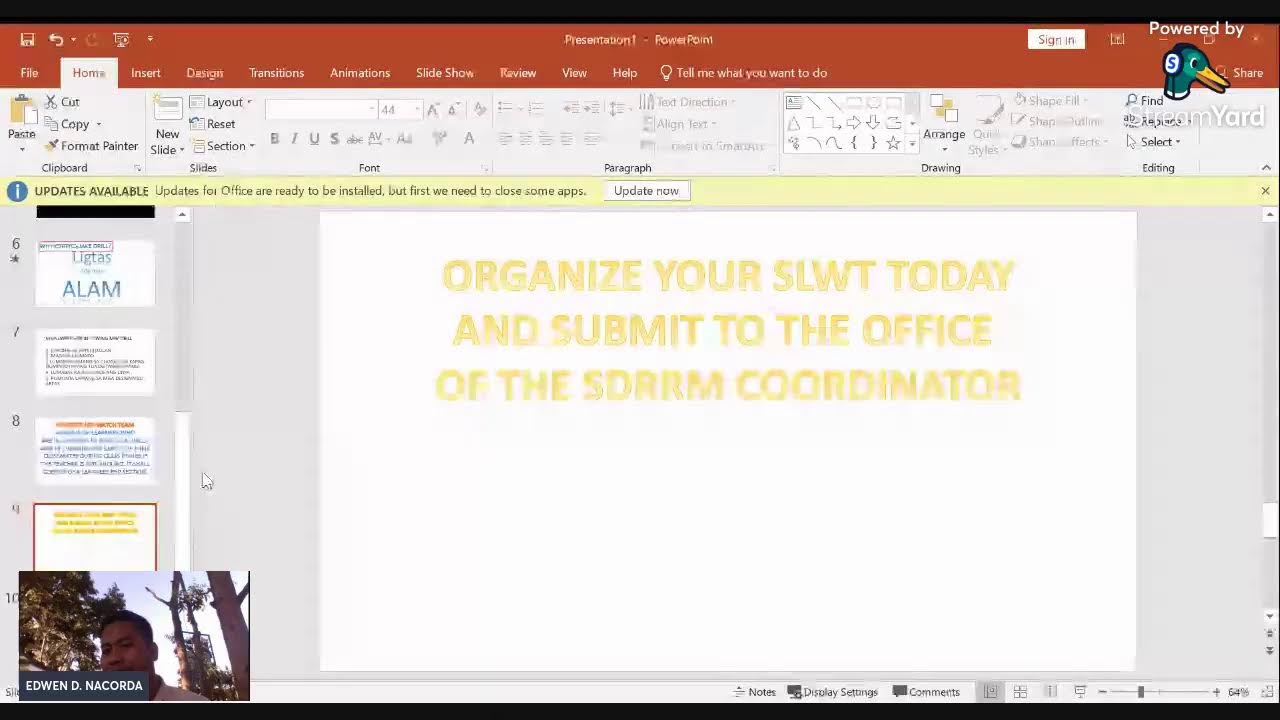Select the down arrow shape

(x=873, y=122)
